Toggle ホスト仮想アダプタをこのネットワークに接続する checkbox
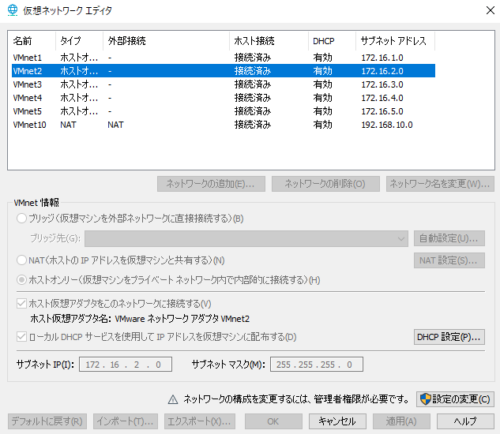 [x=22, y=304]
